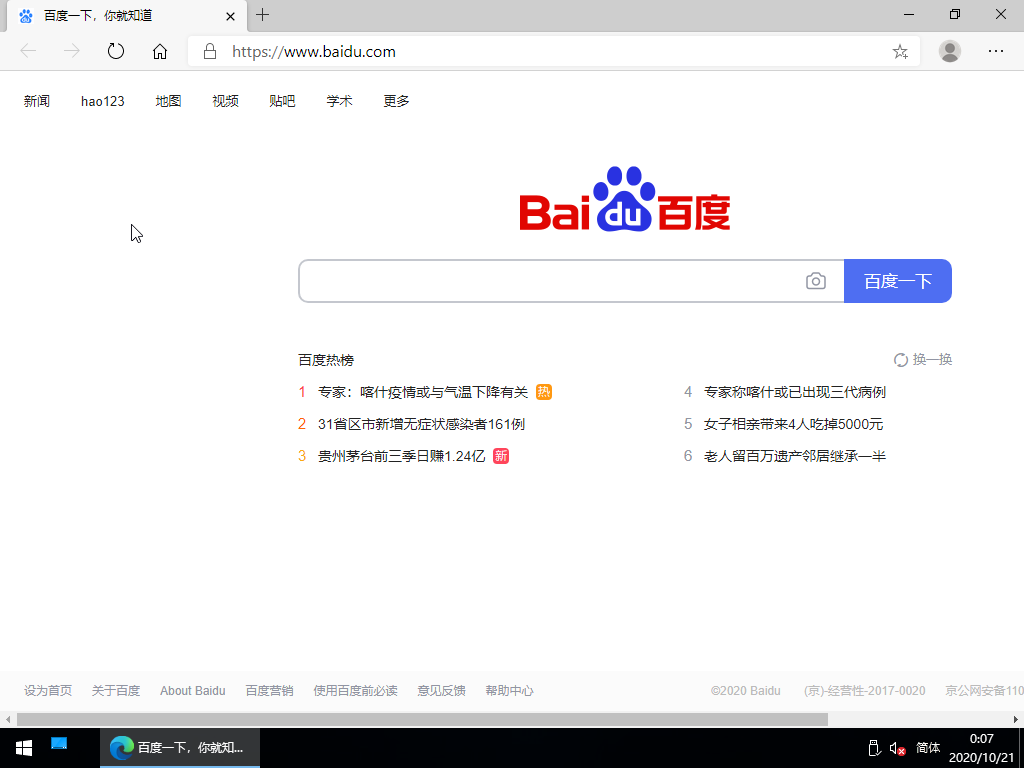Click the 帮助中心 footer link
The image size is (1024, 768).
(509, 690)
